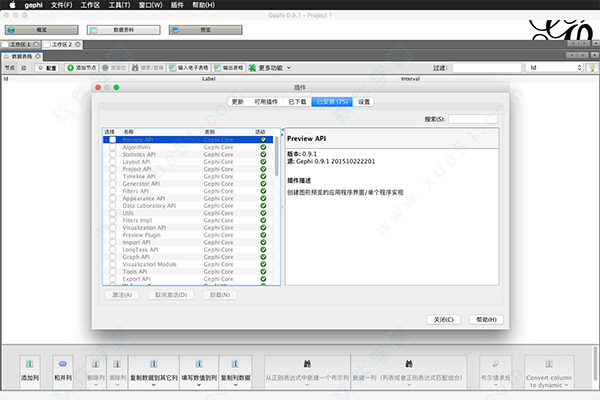Click the 添加列 add column tool
Viewport: 600px width, 400px height.
30,370
